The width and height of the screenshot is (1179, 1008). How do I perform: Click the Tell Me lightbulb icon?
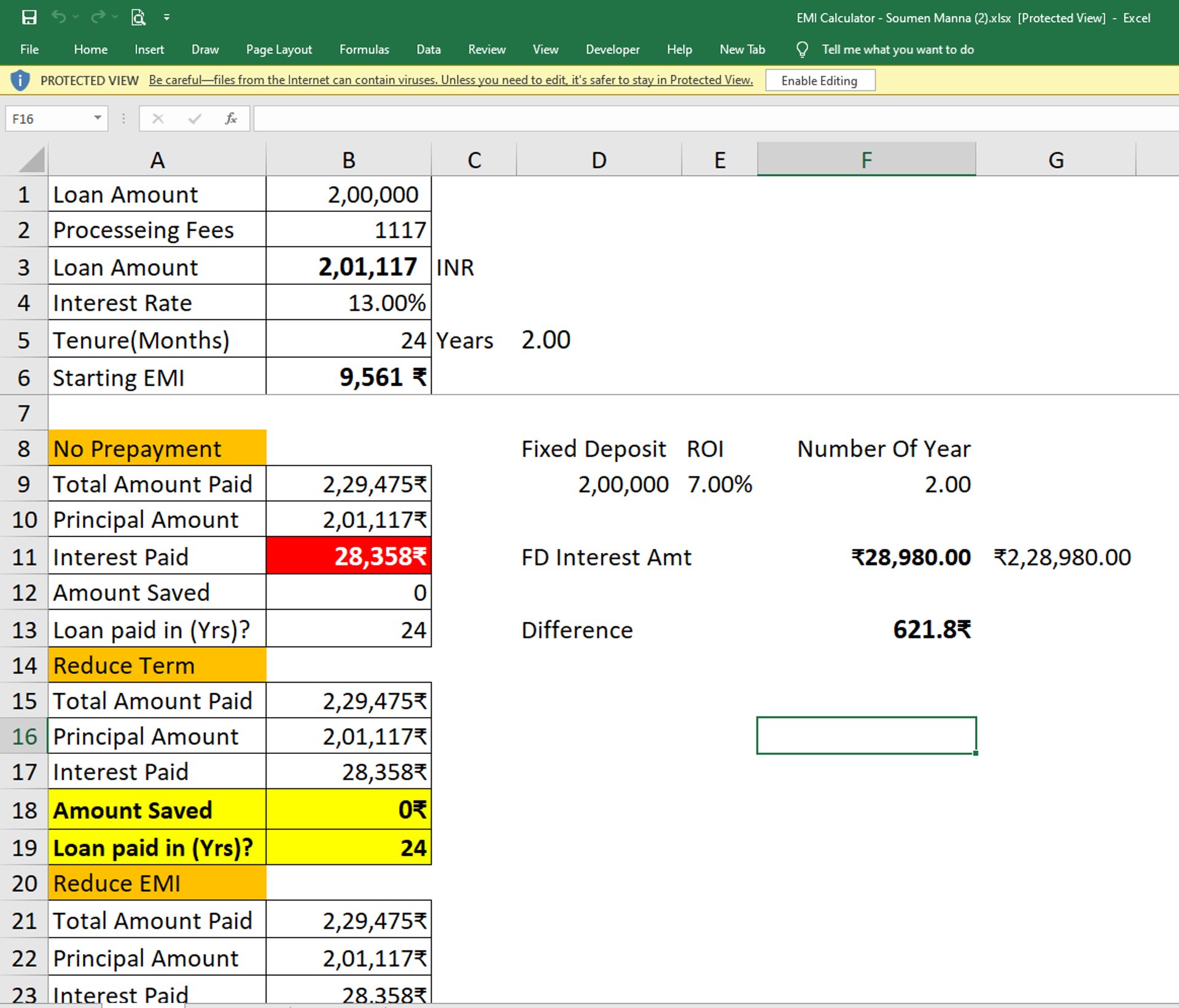[801, 49]
